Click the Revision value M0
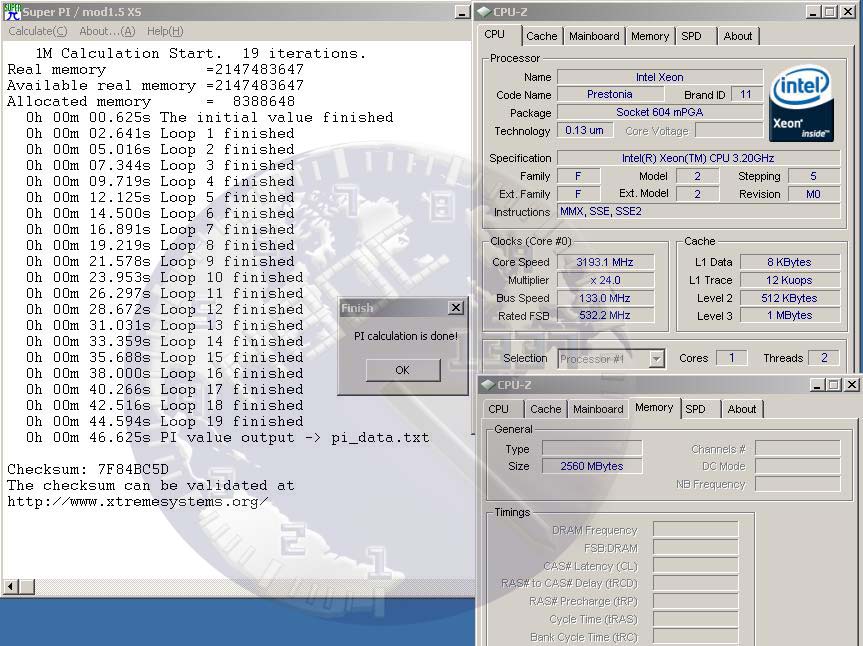The height and width of the screenshot is (646, 863). [x=814, y=194]
